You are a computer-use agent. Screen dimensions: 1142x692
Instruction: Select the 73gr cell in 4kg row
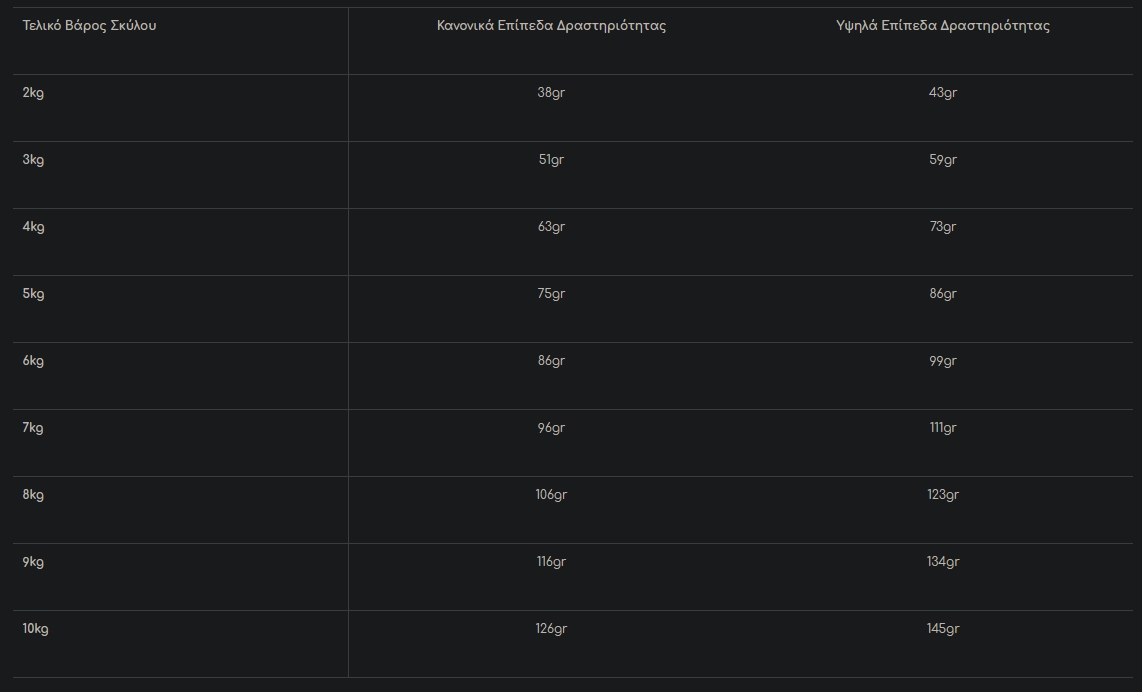pyautogui.click(x=943, y=227)
